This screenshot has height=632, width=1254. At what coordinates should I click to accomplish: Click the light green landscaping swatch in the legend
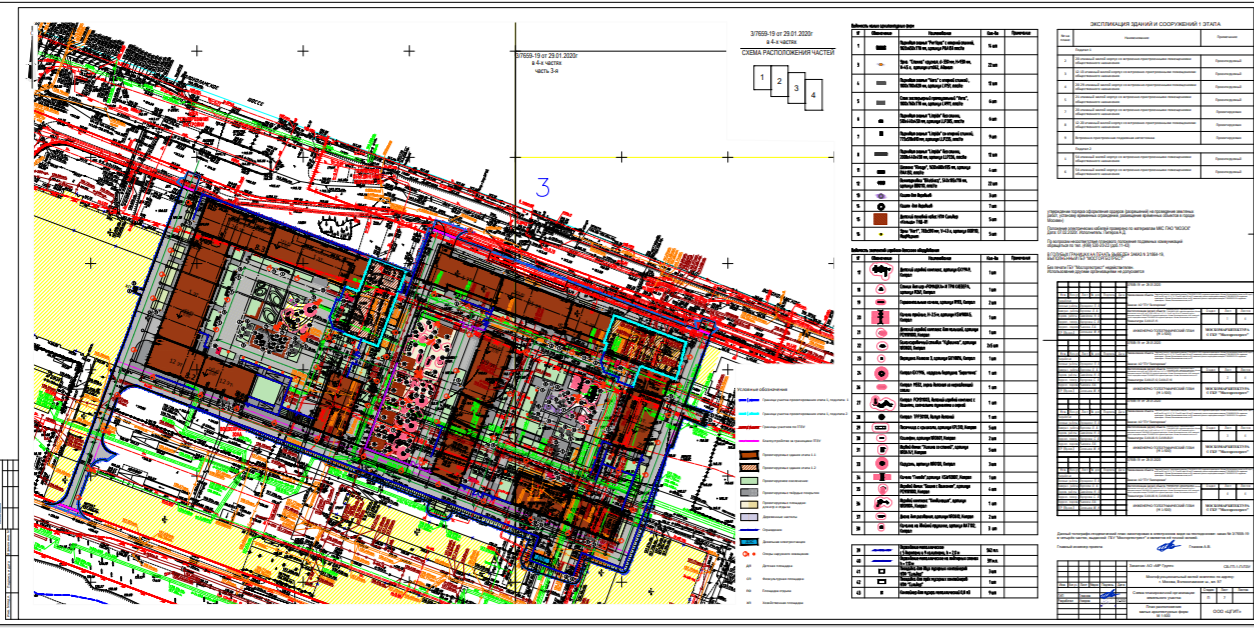[749, 481]
